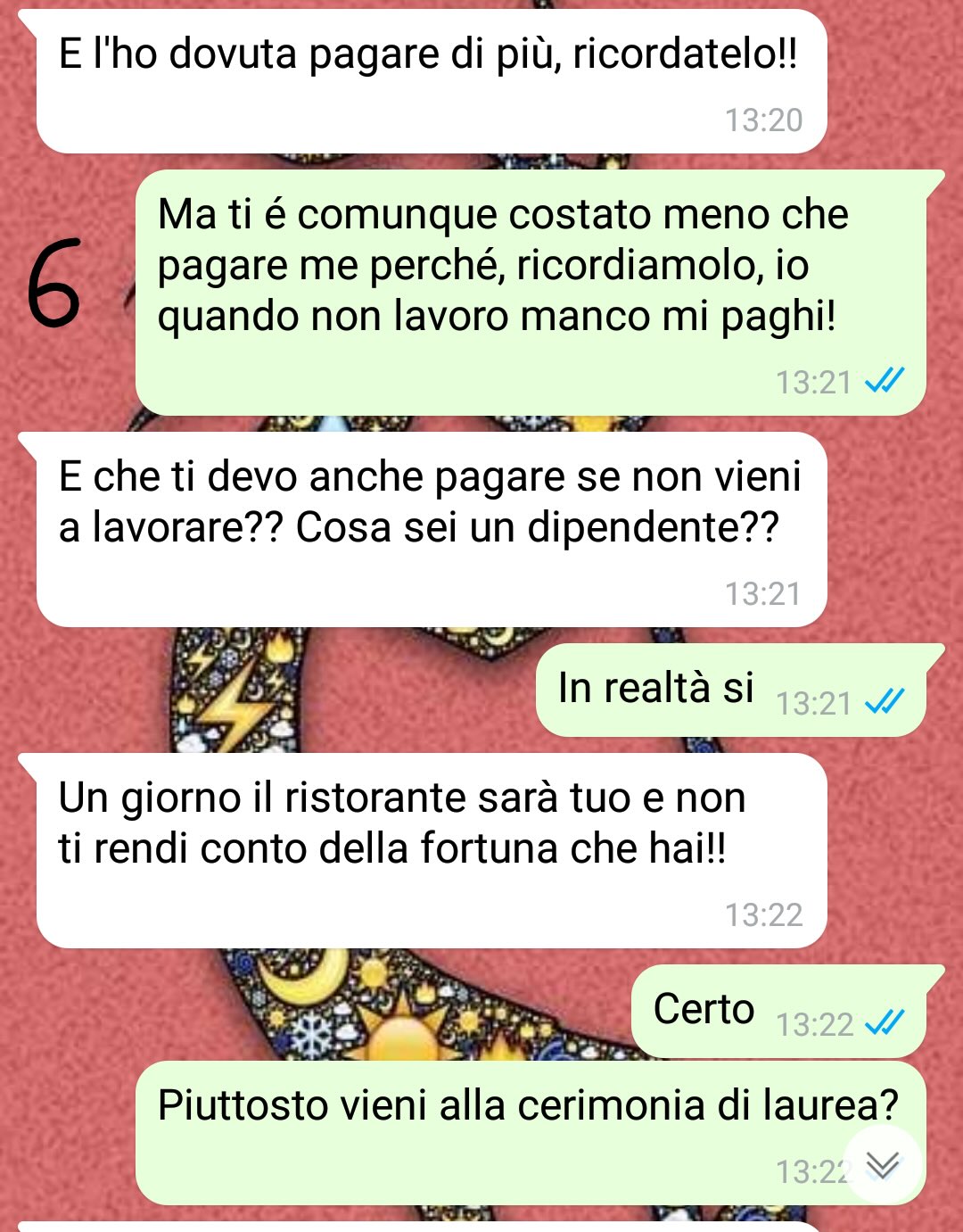The height and width of the screenshot is (1232, 963).
Task: Tap the 13:21 timestamp next to 'In realtà si'
Action: click(x=814, y=703)
